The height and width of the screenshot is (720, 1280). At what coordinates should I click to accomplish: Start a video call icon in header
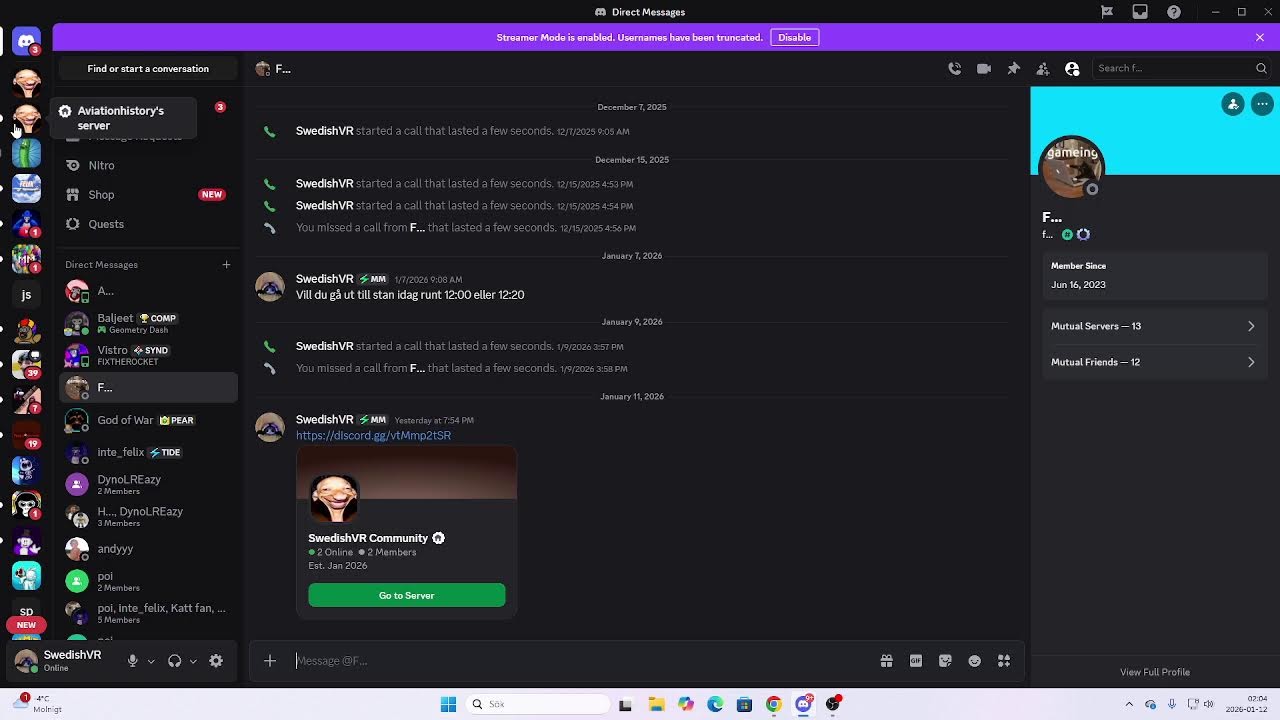click(x=984, y=68)
